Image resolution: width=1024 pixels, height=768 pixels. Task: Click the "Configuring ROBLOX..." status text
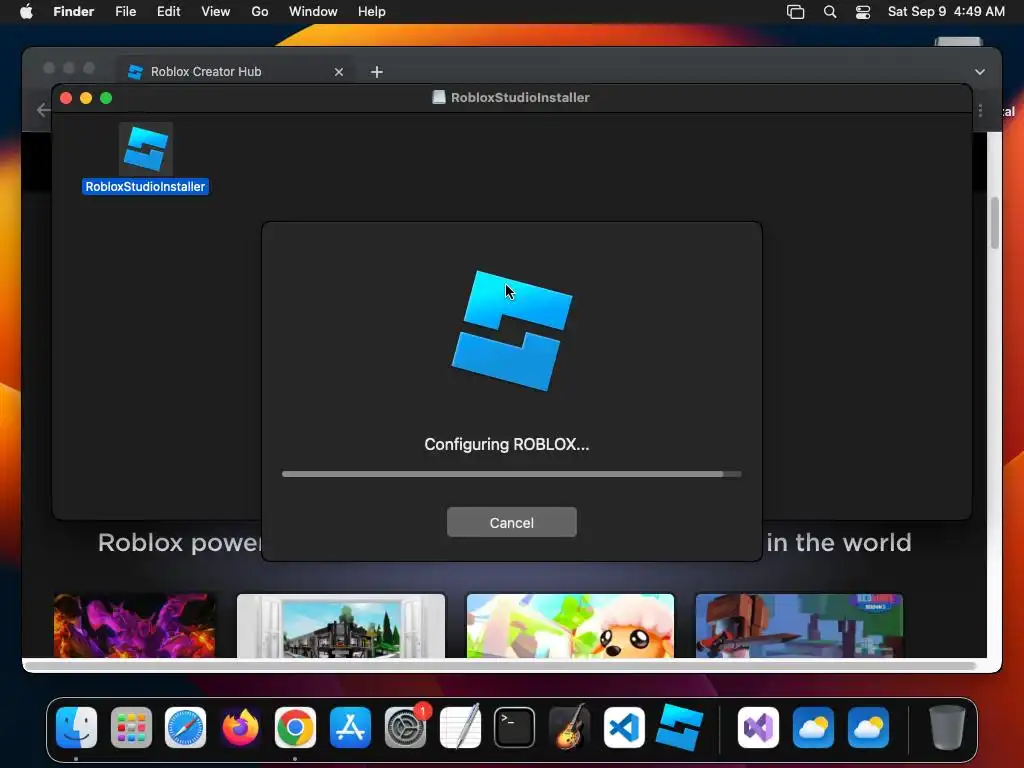507,445
